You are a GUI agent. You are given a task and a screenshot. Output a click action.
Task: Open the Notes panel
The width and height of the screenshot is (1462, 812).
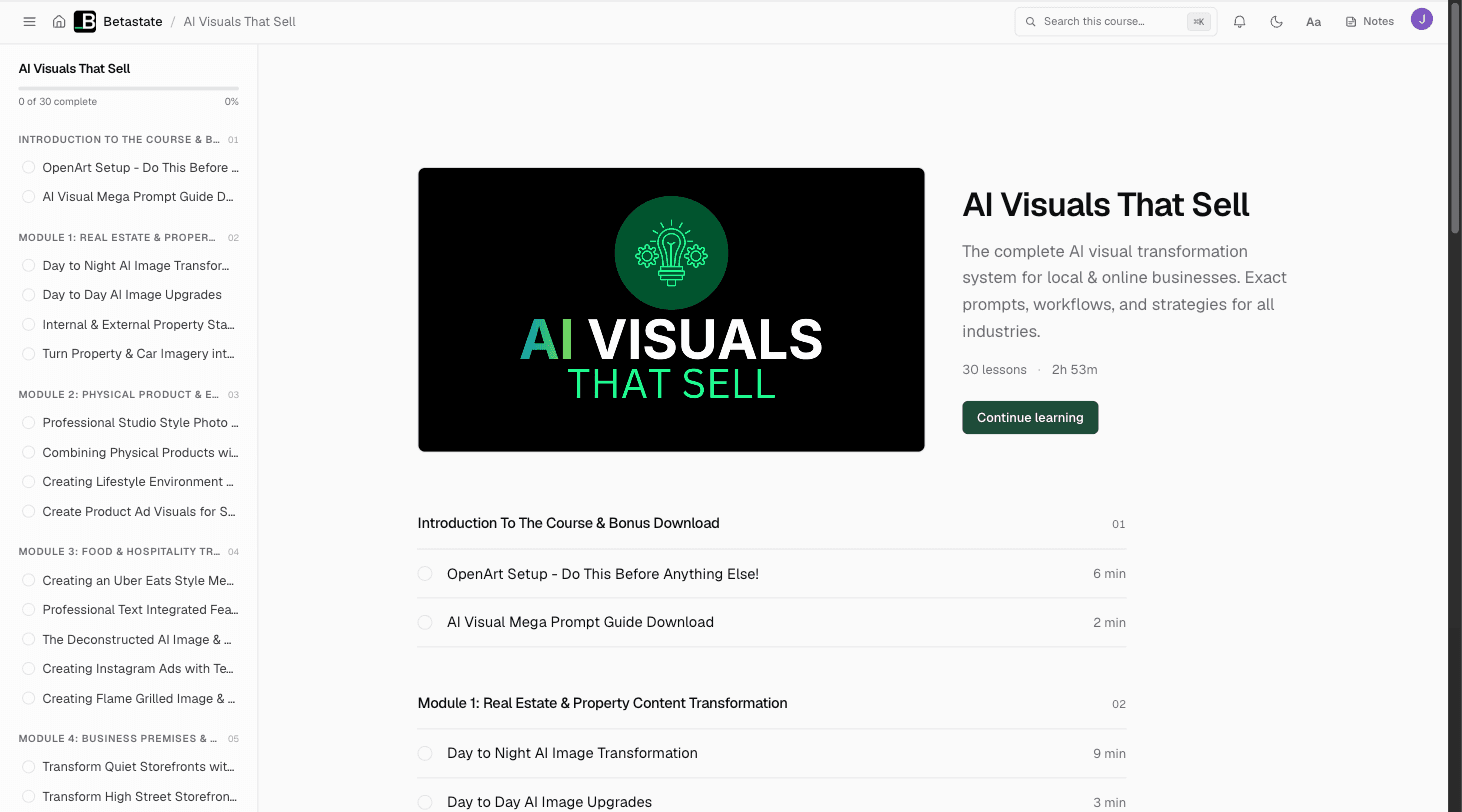pos(1370,21)
